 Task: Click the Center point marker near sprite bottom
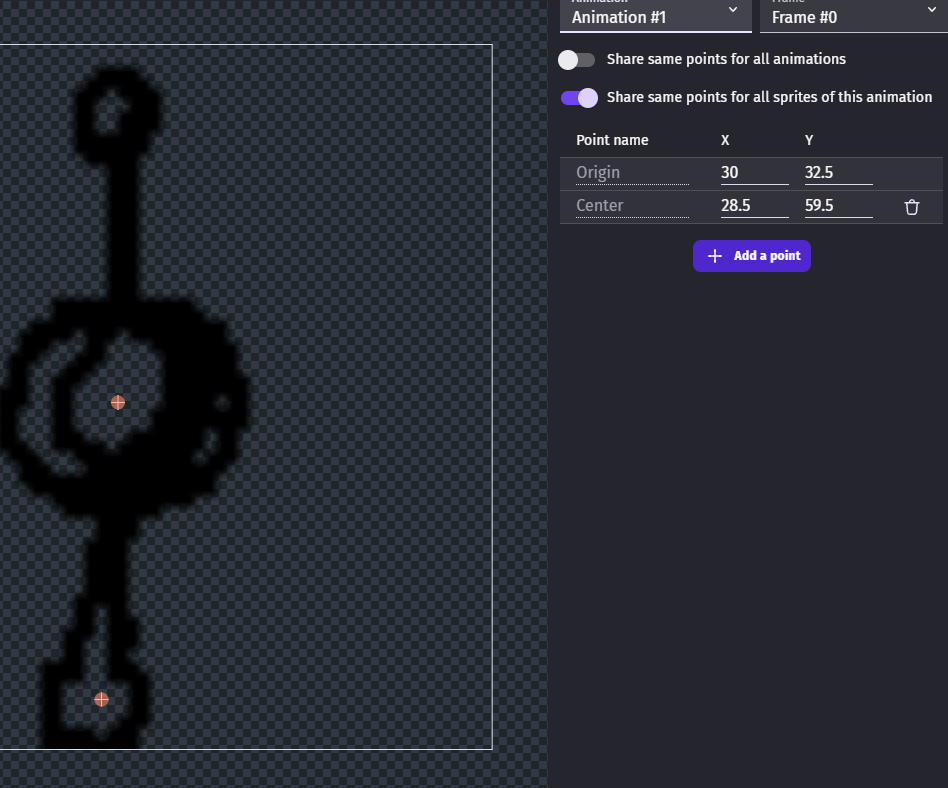tap(101, 699)
